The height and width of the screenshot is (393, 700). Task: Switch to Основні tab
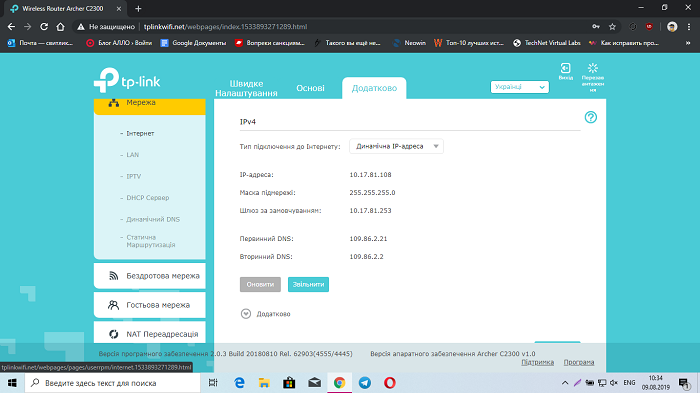[310, 88]
